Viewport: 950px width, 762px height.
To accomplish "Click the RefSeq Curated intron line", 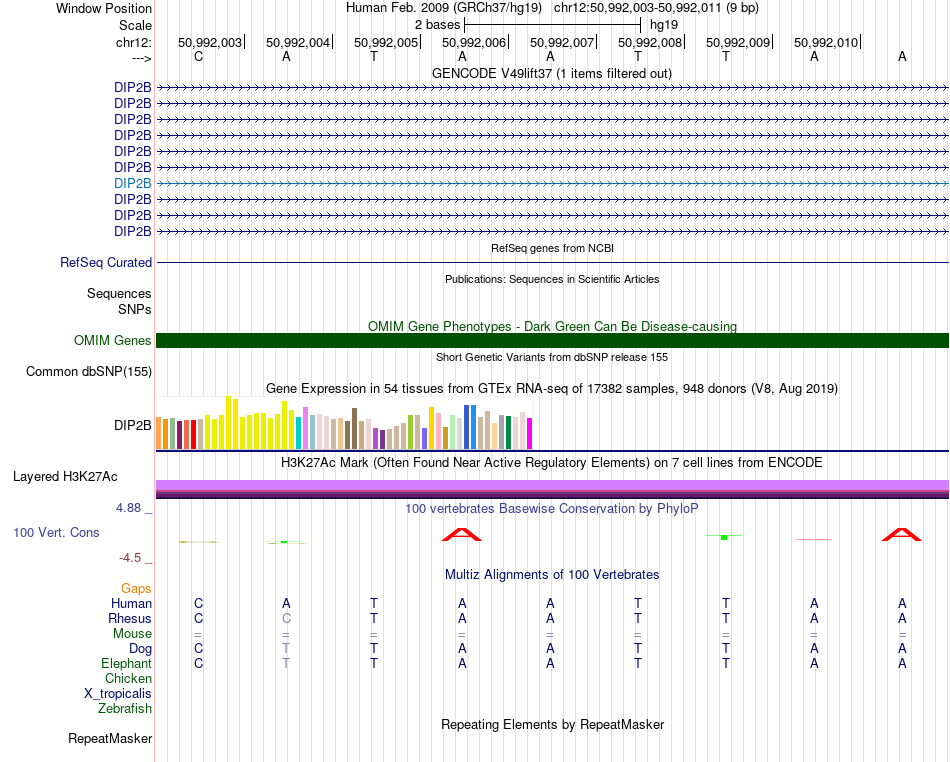I will coord(552,262).
